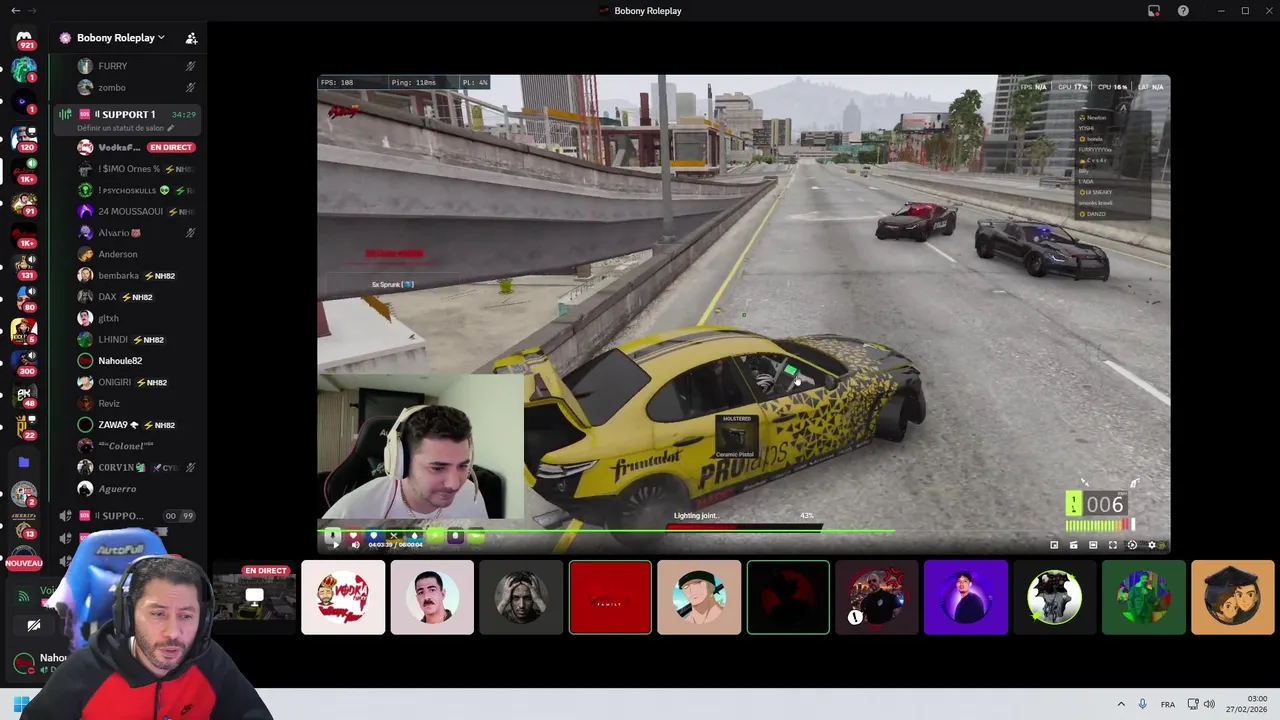Open Discord direct messages home icon
Image resolution: width=1280 pixels, height=720 pixels.
[24, 37]
